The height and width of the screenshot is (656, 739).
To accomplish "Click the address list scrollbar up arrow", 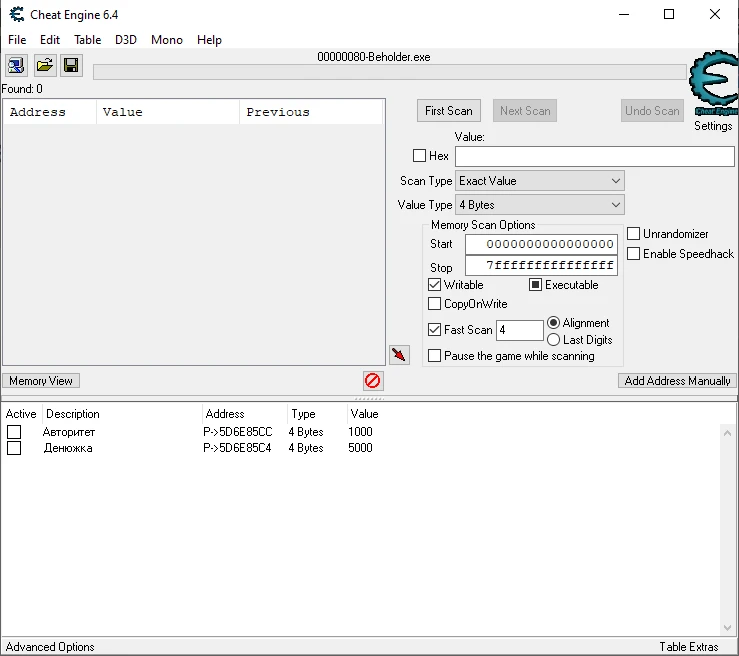I will click(727, 433).
